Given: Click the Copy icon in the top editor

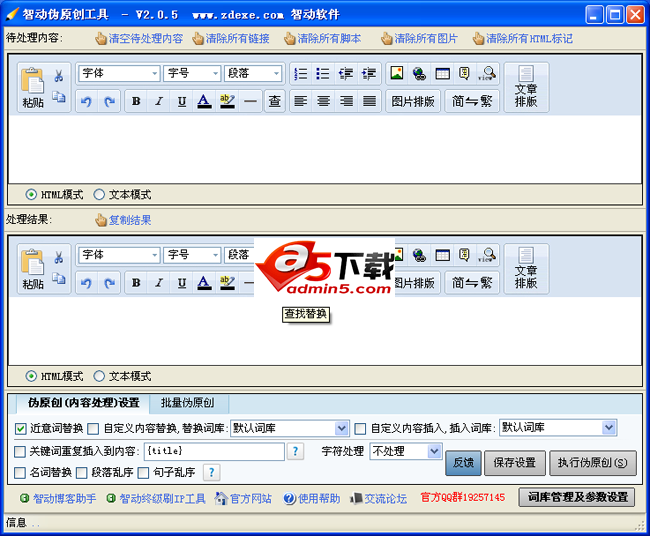Looking at the screenshot, I should point(59,97).
